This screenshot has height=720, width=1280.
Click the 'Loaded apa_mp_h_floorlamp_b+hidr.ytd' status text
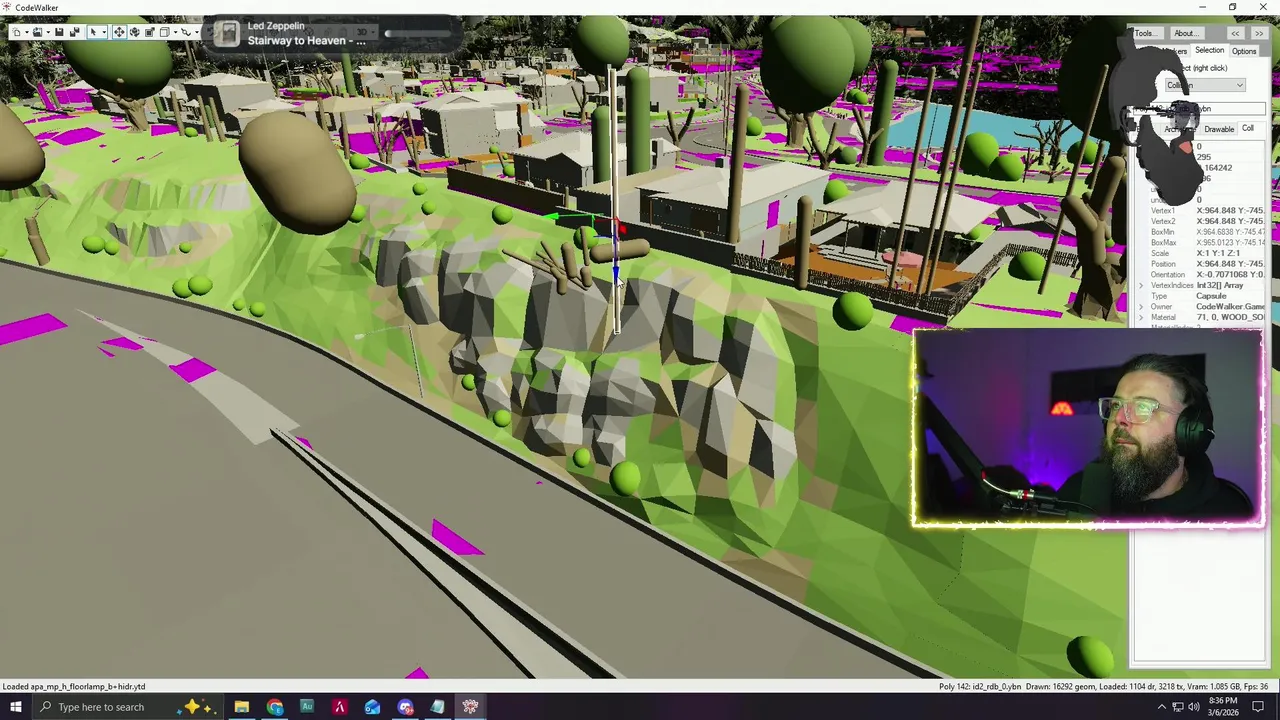click(x=74, y=686)
